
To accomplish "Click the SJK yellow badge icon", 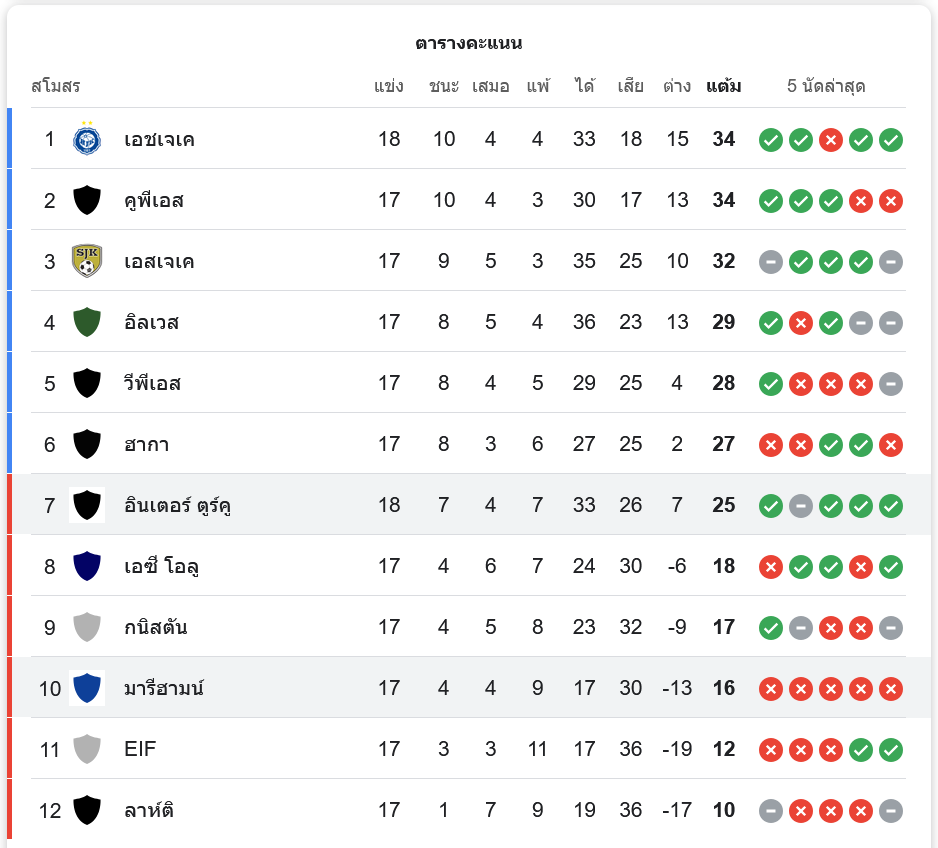I will click(87, 261).
